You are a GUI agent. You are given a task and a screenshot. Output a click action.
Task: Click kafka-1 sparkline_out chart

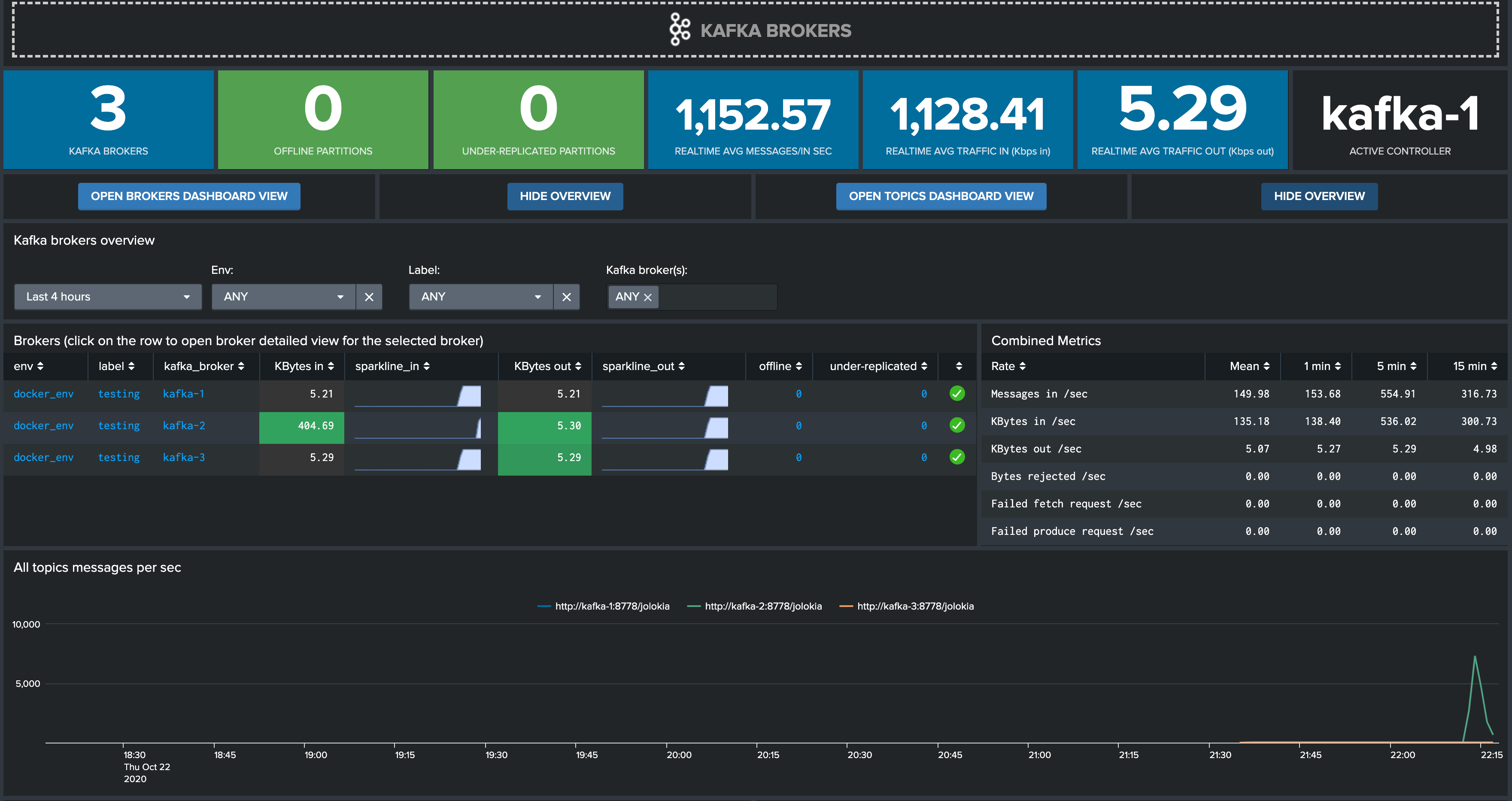[665, 395]
